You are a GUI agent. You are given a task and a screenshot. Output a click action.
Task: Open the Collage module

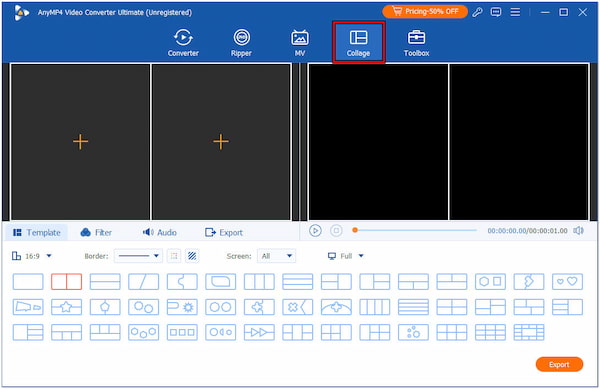pyautogui.click(x=358, y=42)
